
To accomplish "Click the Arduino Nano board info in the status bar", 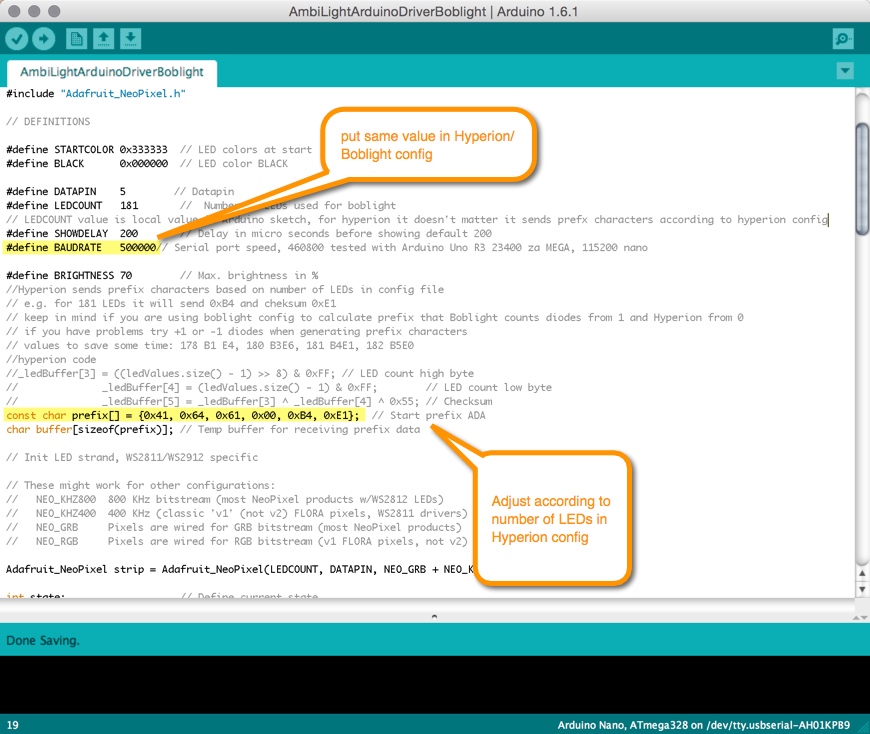I will pyautogui.click(x=710, y=724).
